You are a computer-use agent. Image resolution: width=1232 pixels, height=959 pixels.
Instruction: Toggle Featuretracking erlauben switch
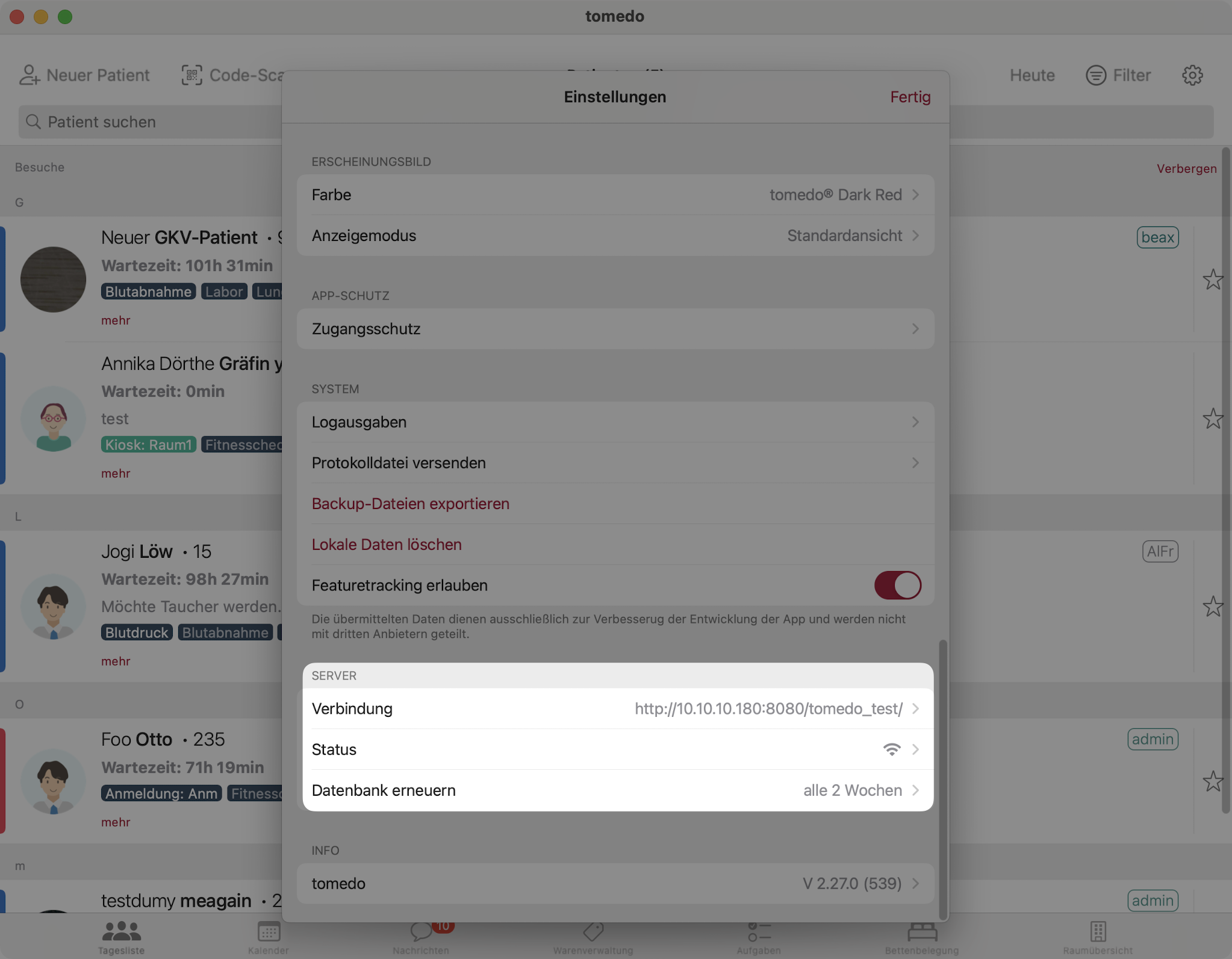[897, 585]
